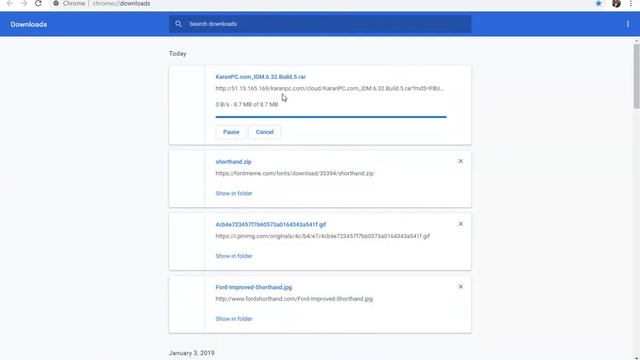Viewport: 640px width, 360px height.
Task: Cancel the KaranPC IDM download
Action: [x=264, y=132]
